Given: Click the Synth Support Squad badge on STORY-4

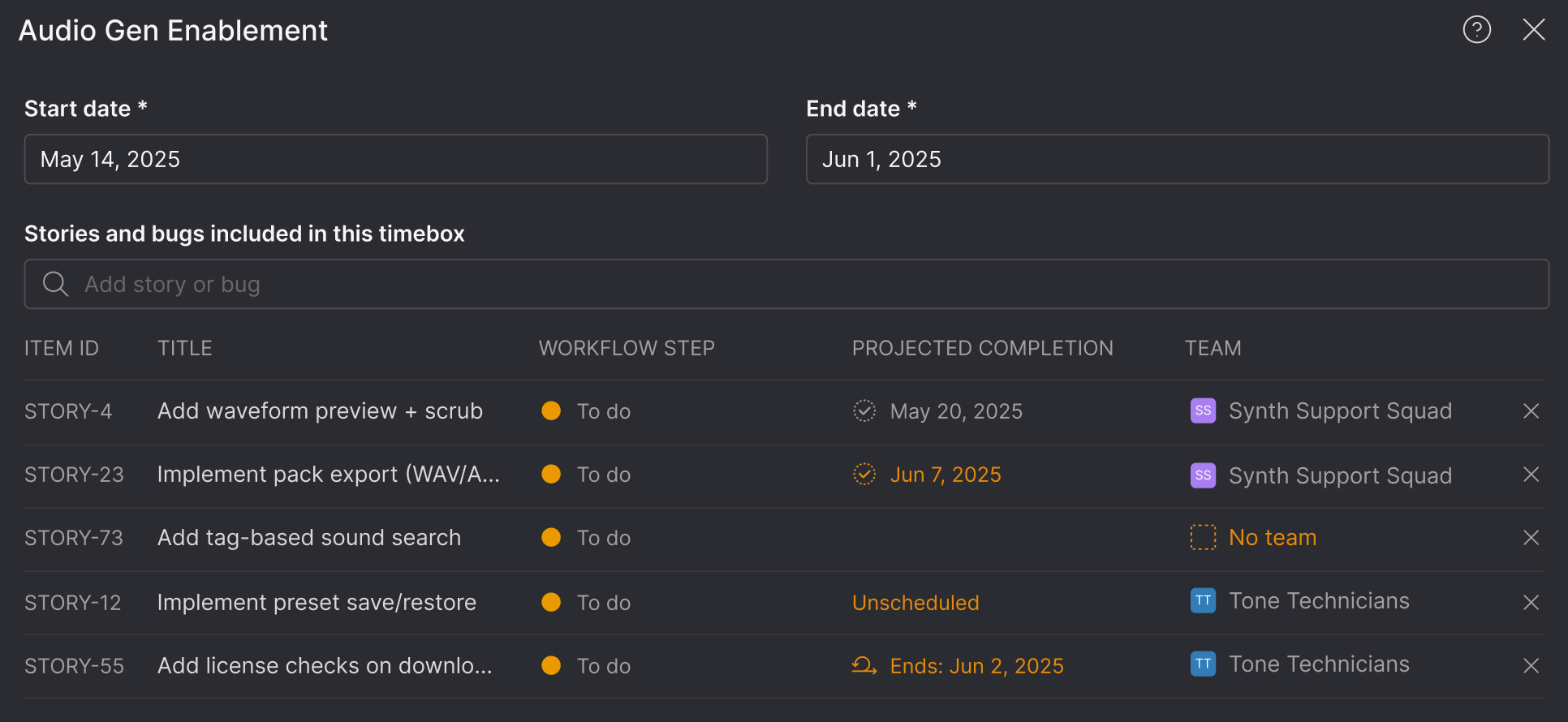Looking at the screenshot, I should [1203, 410].
